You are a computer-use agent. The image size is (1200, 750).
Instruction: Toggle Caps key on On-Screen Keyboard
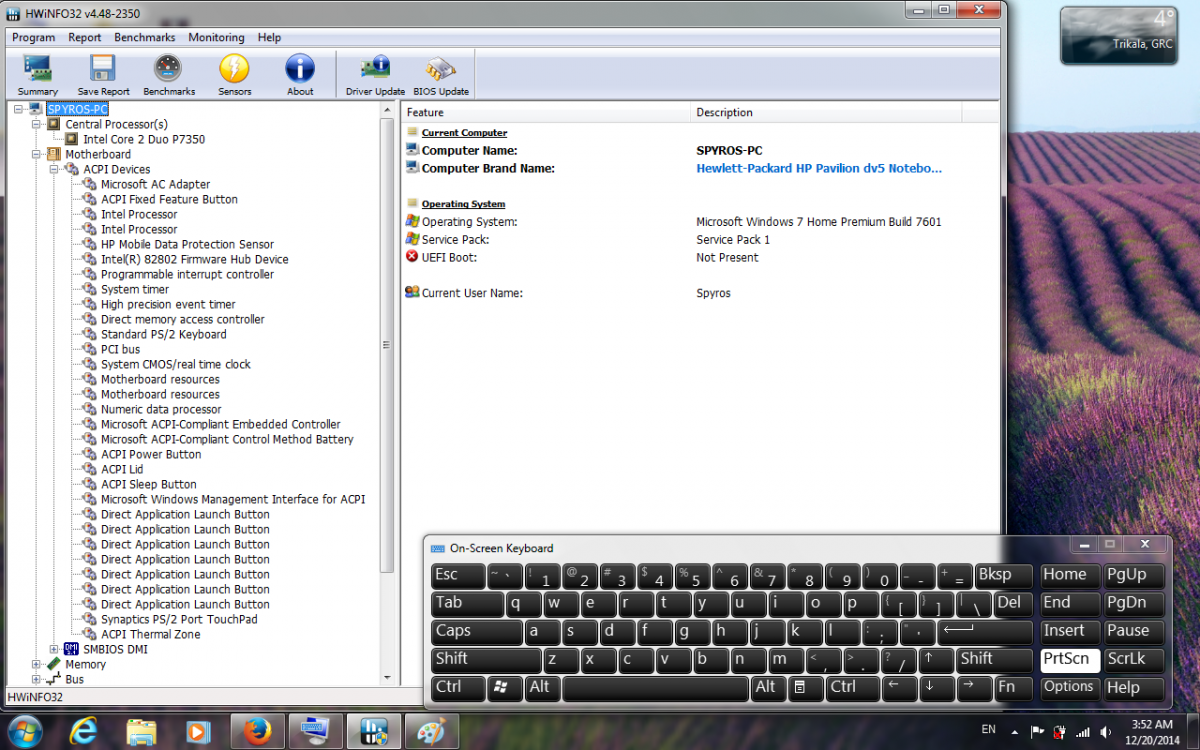click(477, 631)
